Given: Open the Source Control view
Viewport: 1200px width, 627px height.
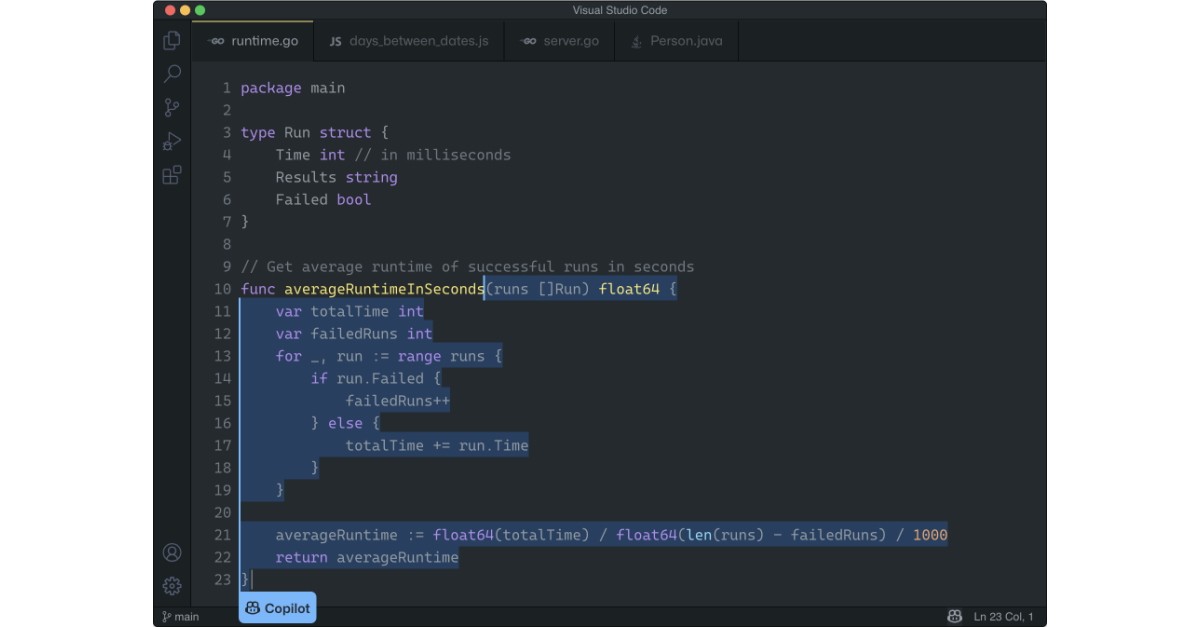Looking at the screenshot, I should click(x=172, y=108).
